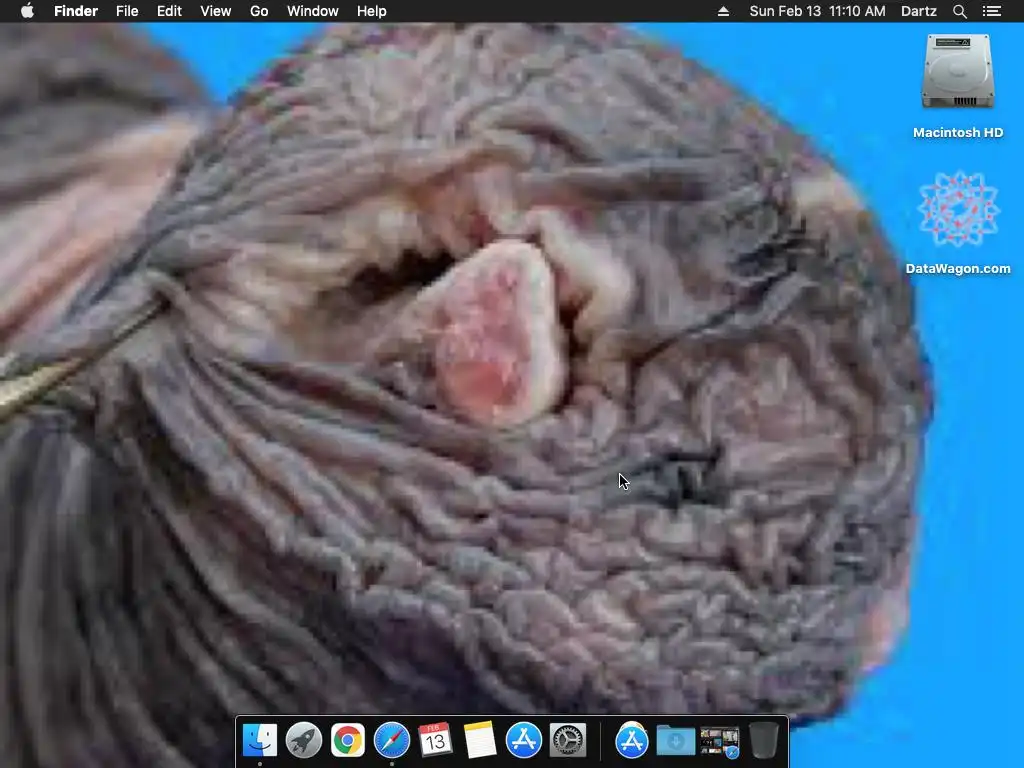
Task: Open Spotlight search magnifier
Action: tap(959, 11)
